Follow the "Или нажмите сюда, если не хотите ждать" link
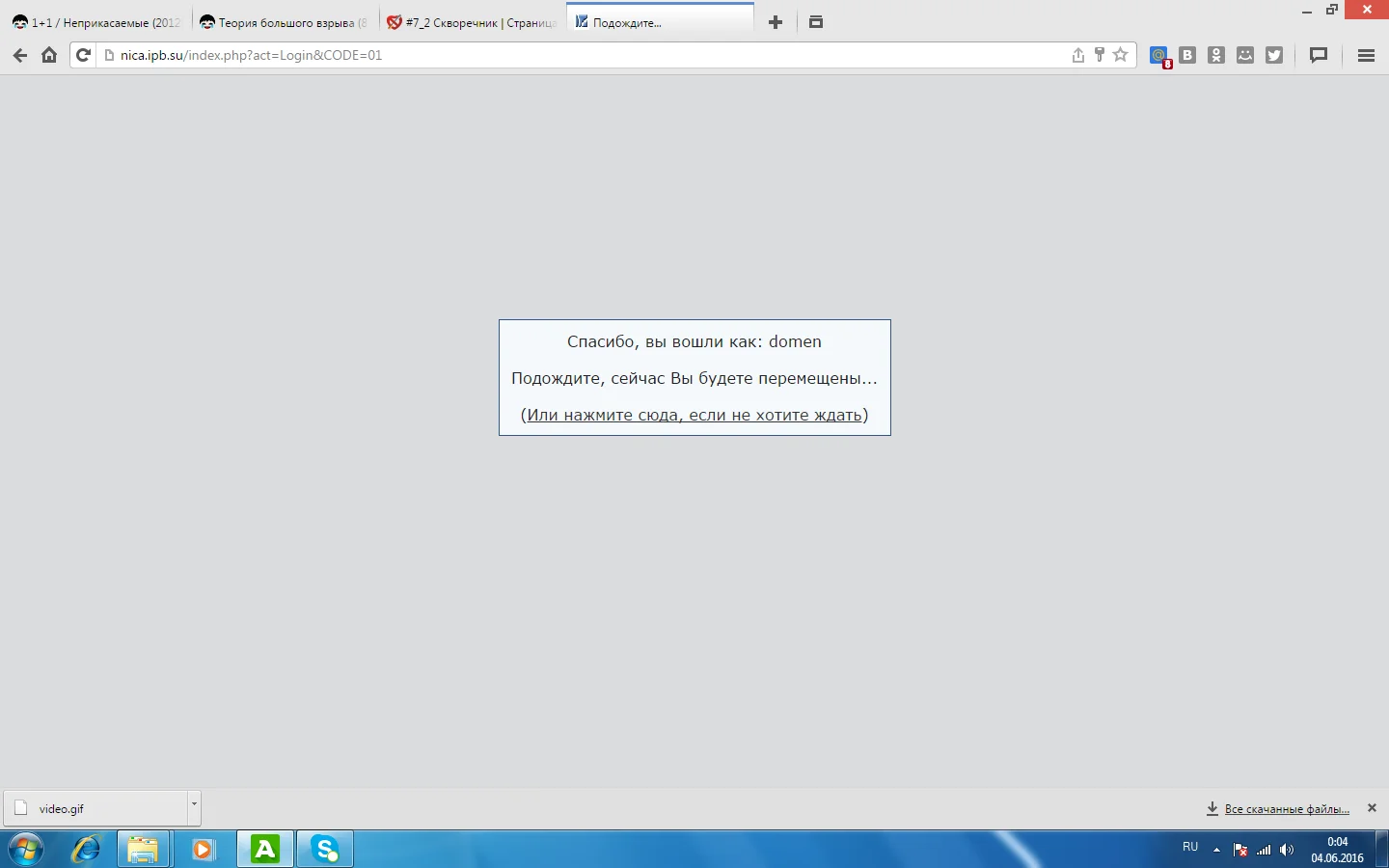This screenshot has height=868, width=1389. point(694,415)
